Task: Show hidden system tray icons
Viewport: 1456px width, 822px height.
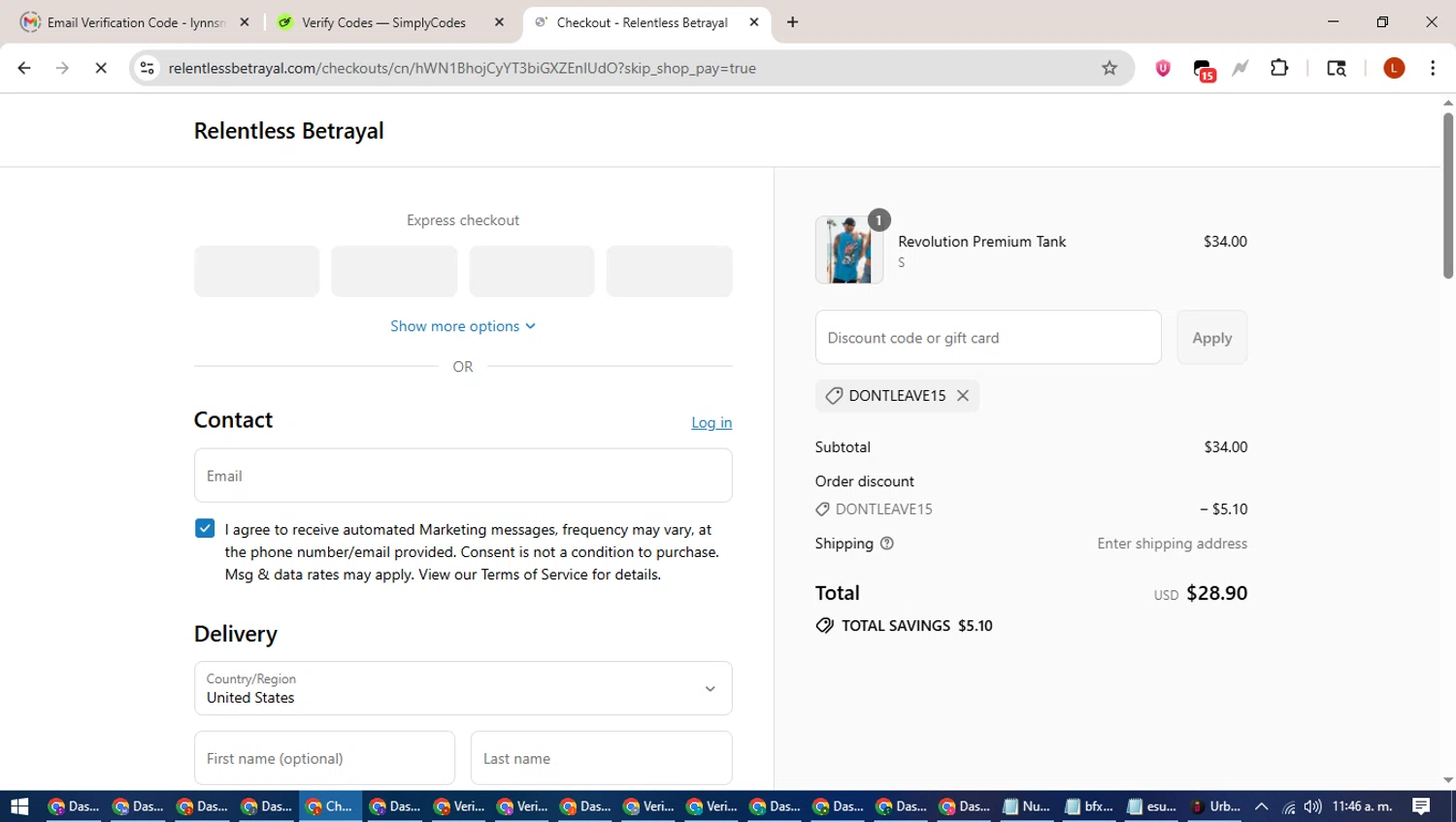Action: tap(1262, 806)
